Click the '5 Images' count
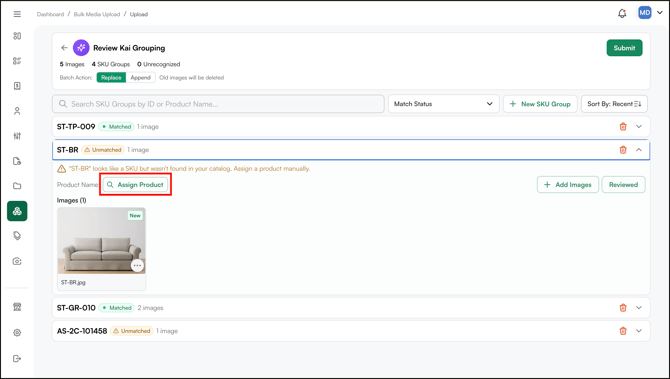 [72, 64]
